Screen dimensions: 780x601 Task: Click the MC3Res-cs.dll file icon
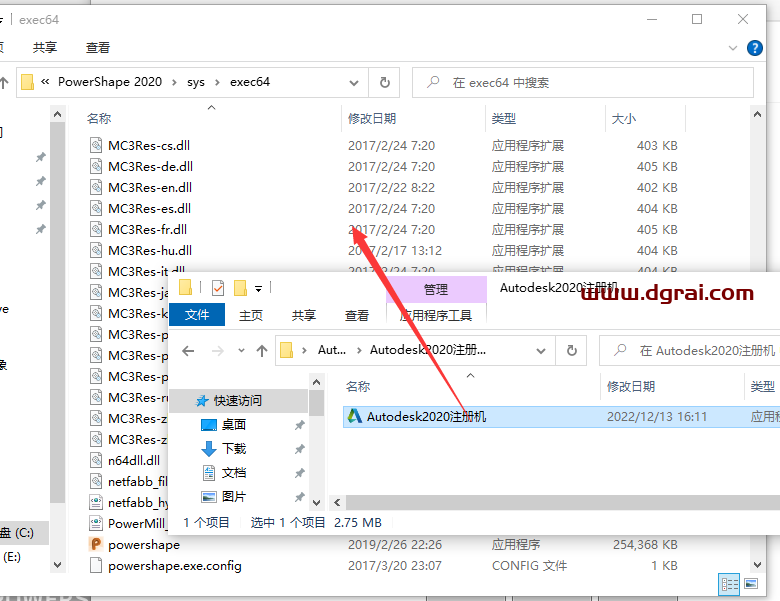click(x=96, y=145)
